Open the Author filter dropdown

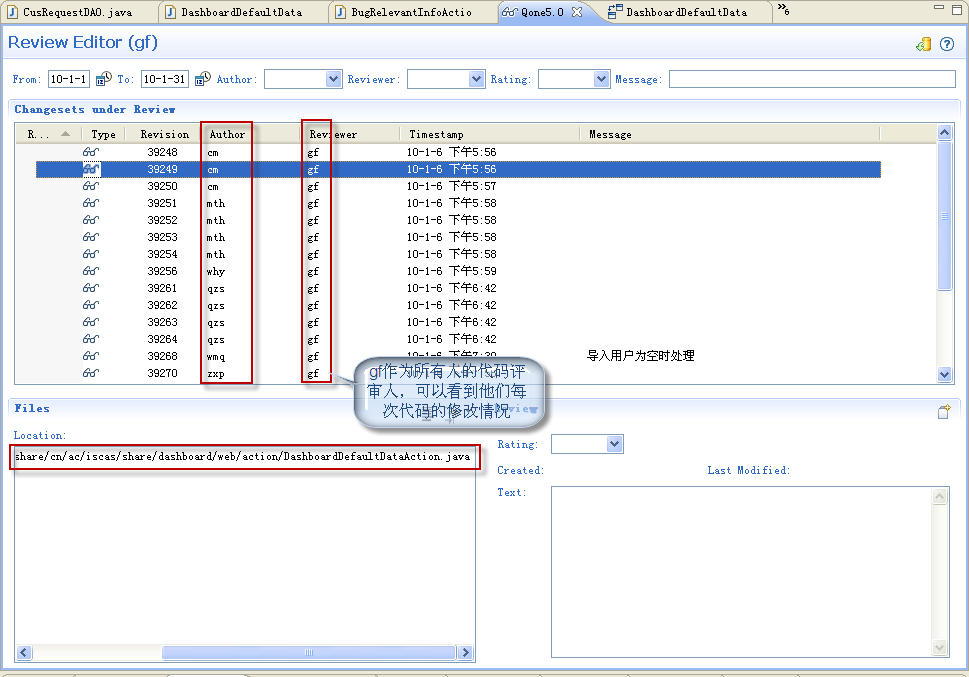coord(333,79)
